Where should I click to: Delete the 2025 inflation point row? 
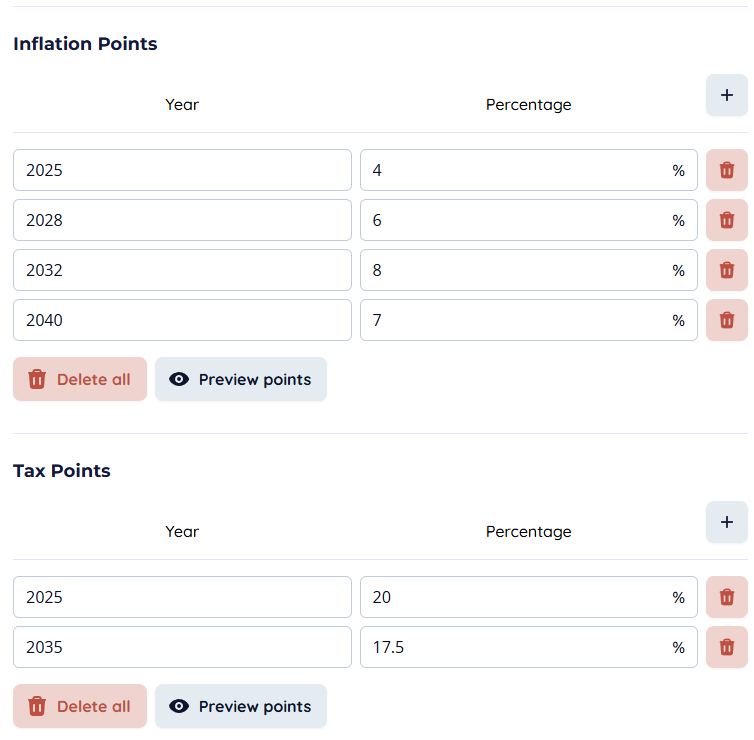click(726, 170)
